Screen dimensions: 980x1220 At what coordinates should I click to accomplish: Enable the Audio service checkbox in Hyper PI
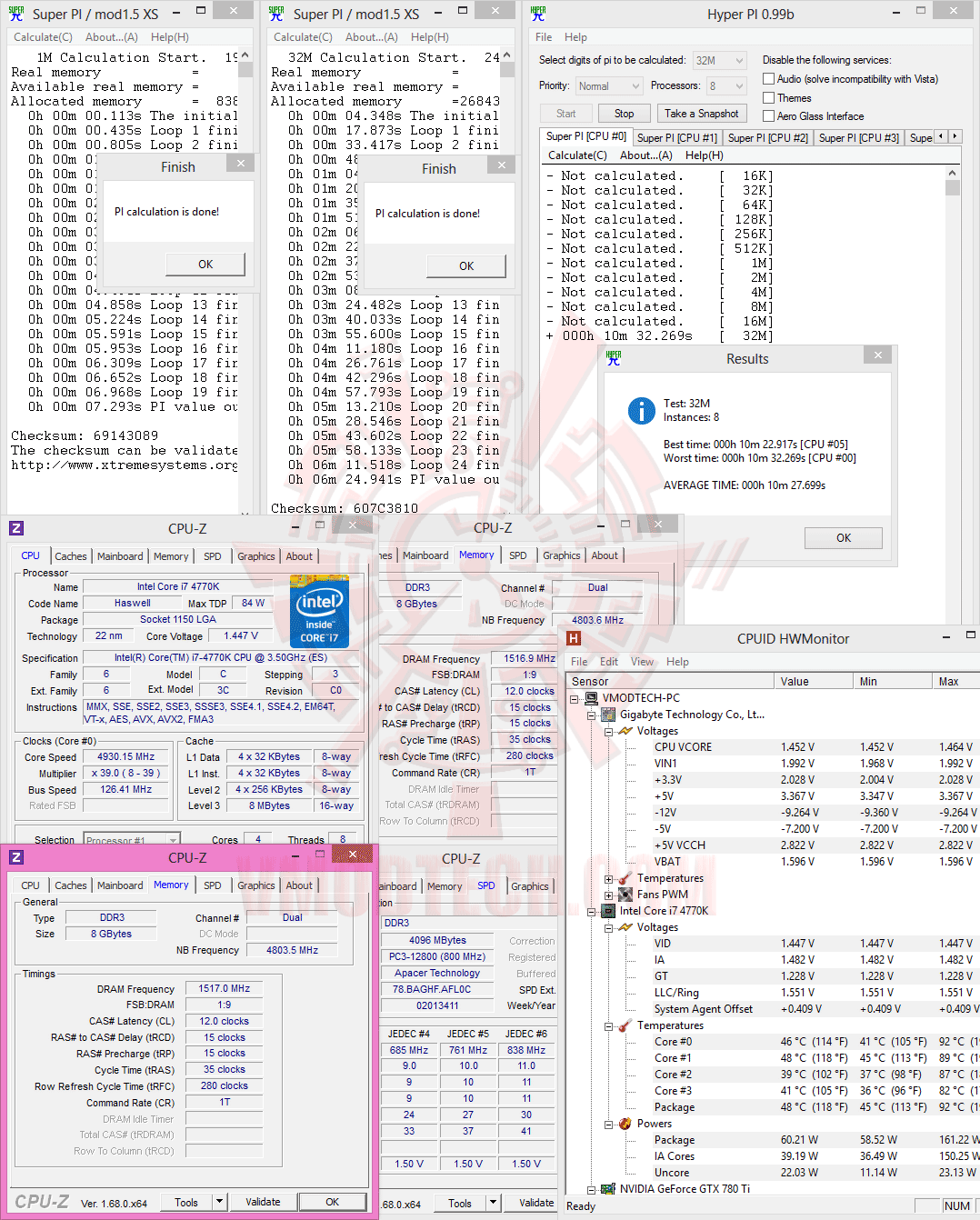coord(769,79)
